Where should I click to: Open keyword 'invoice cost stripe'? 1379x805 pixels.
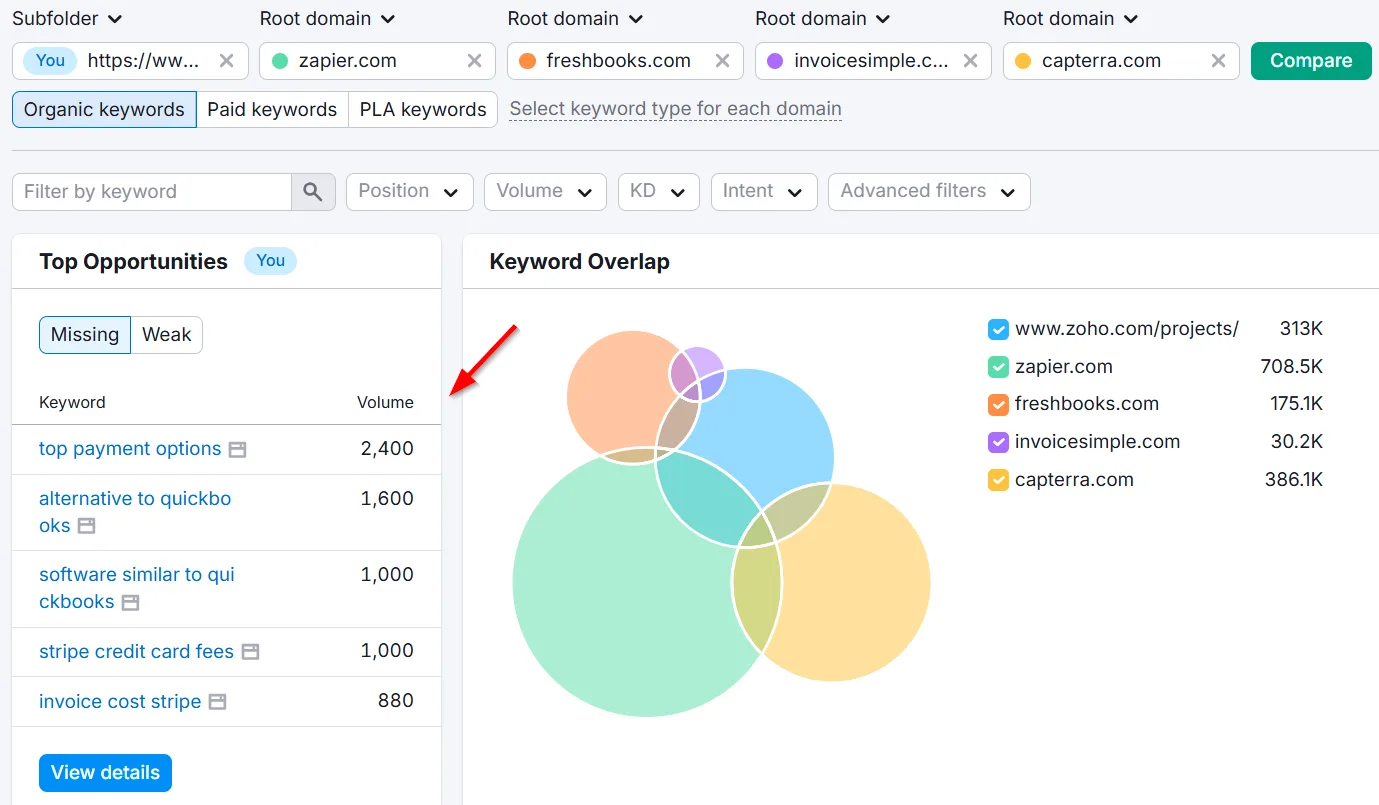pyautogui.click(x=120, y=702)
